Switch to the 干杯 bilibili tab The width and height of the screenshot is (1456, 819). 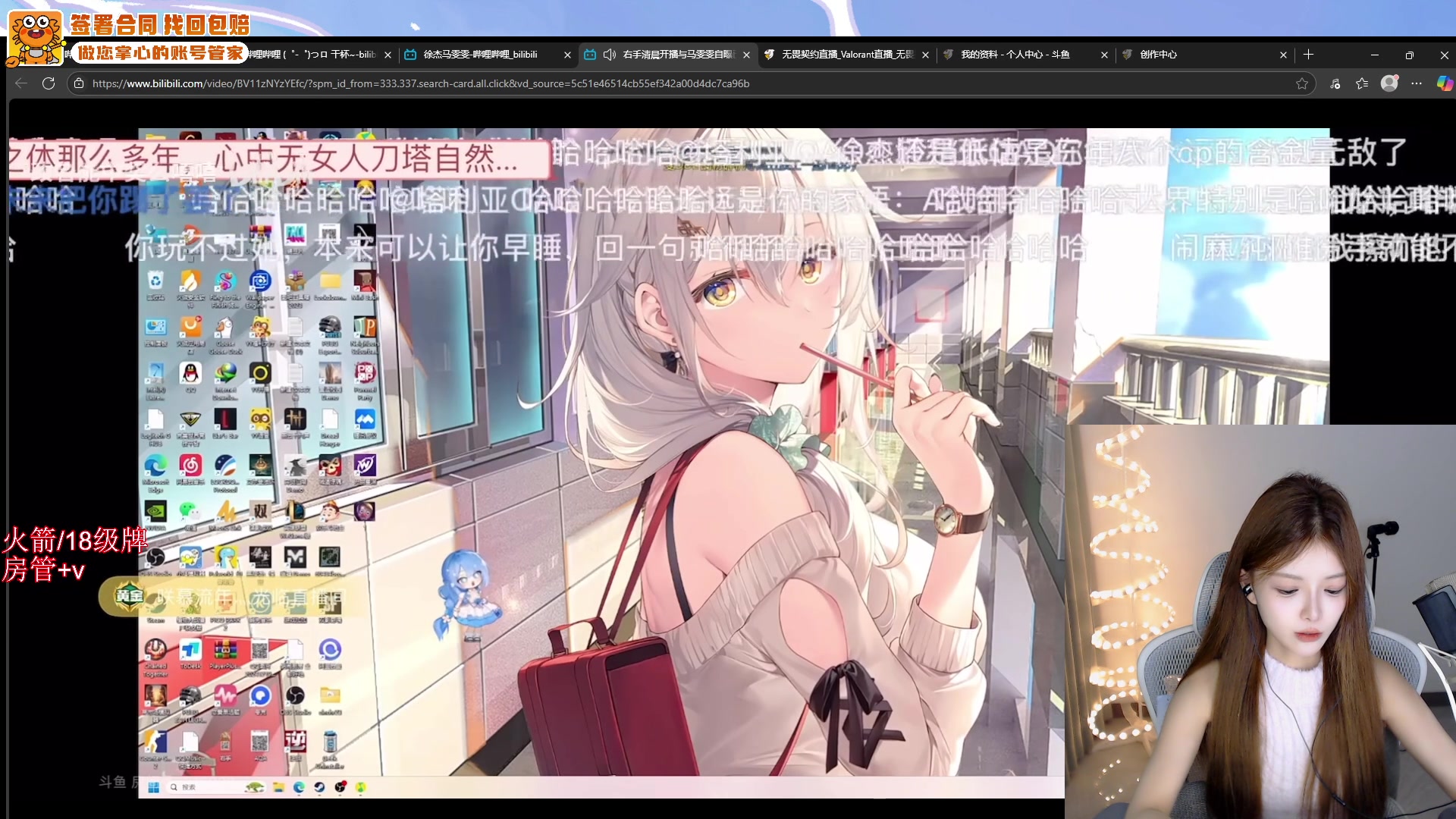click(x=311, y=55)
